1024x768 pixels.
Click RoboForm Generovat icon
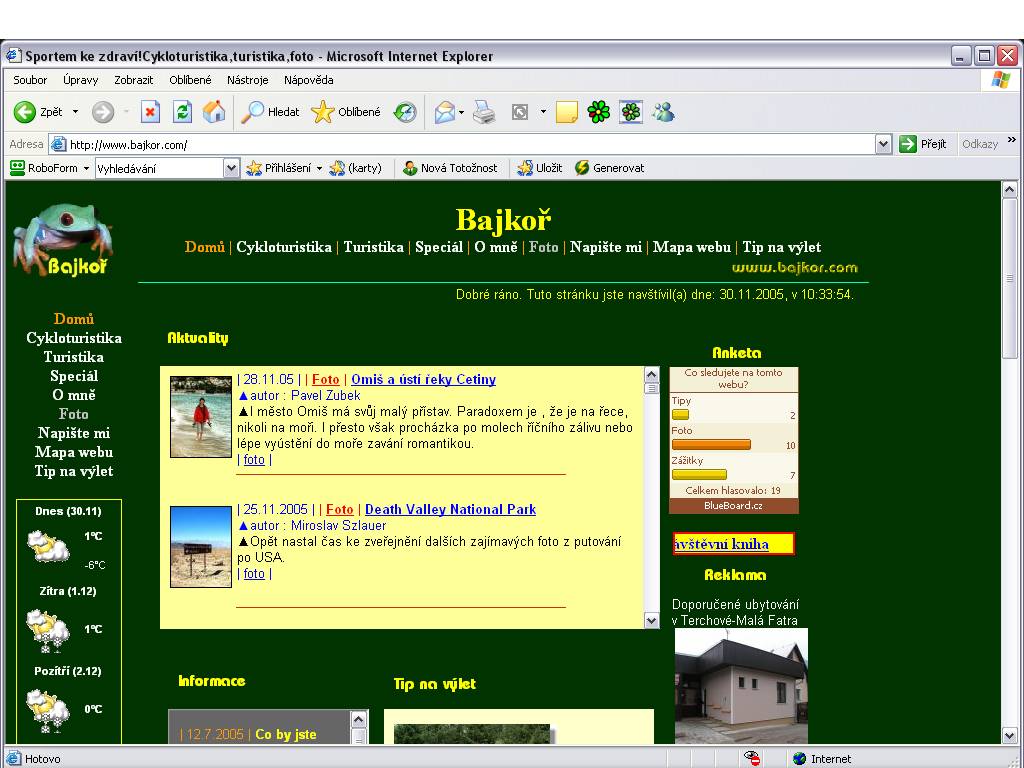(x=582, y=168)
